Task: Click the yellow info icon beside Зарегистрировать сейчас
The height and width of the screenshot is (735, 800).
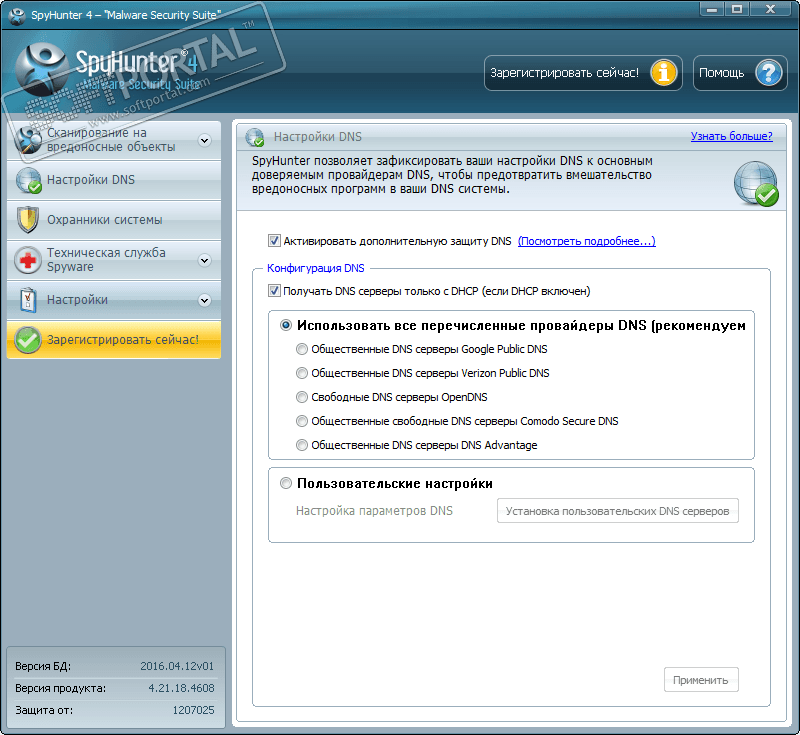Action: tap(663, 73)
